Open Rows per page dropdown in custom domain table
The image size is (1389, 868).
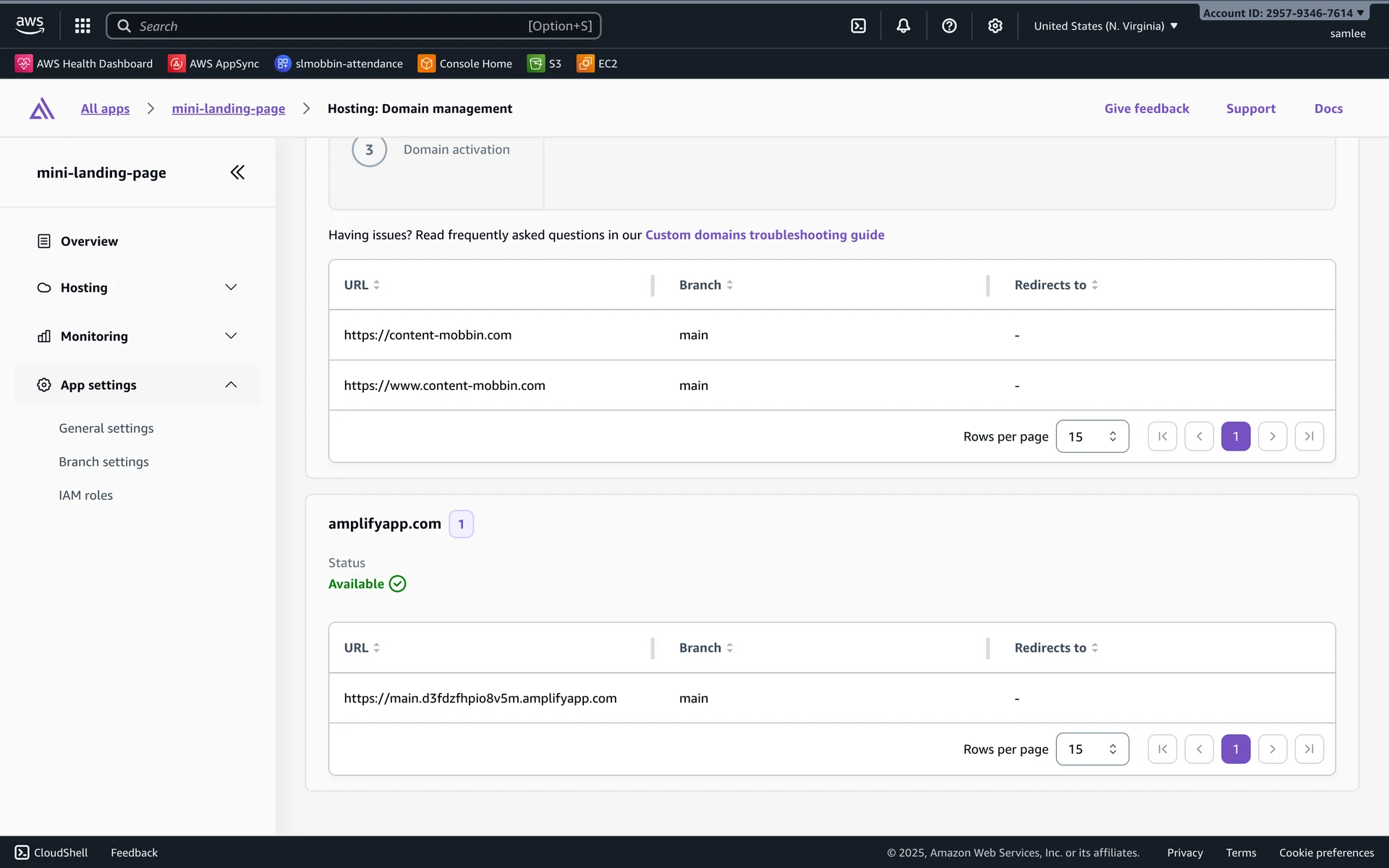[x=1092, y=436]
